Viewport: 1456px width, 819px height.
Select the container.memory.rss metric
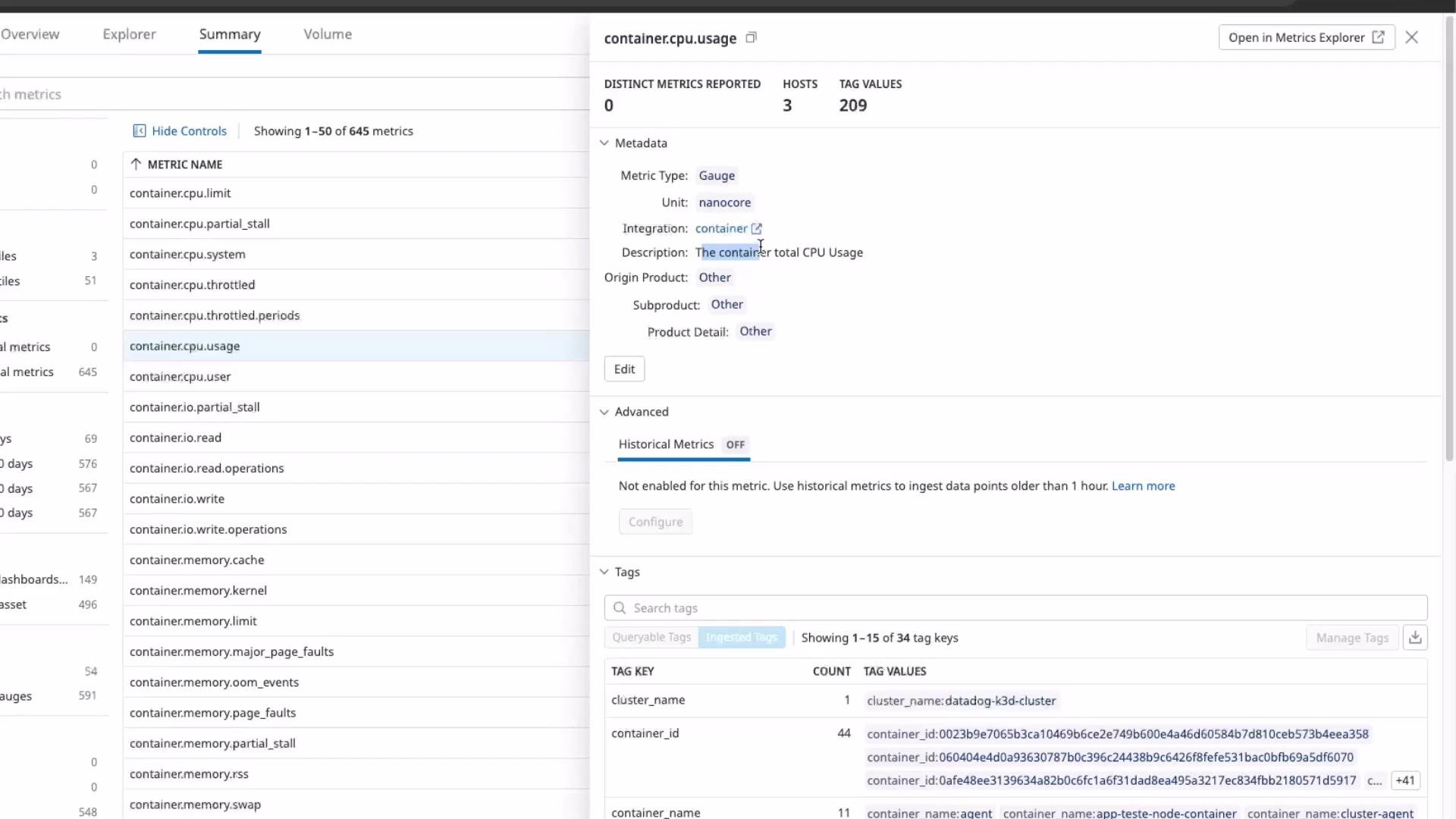pyautogui.click(x=356, y=774)
